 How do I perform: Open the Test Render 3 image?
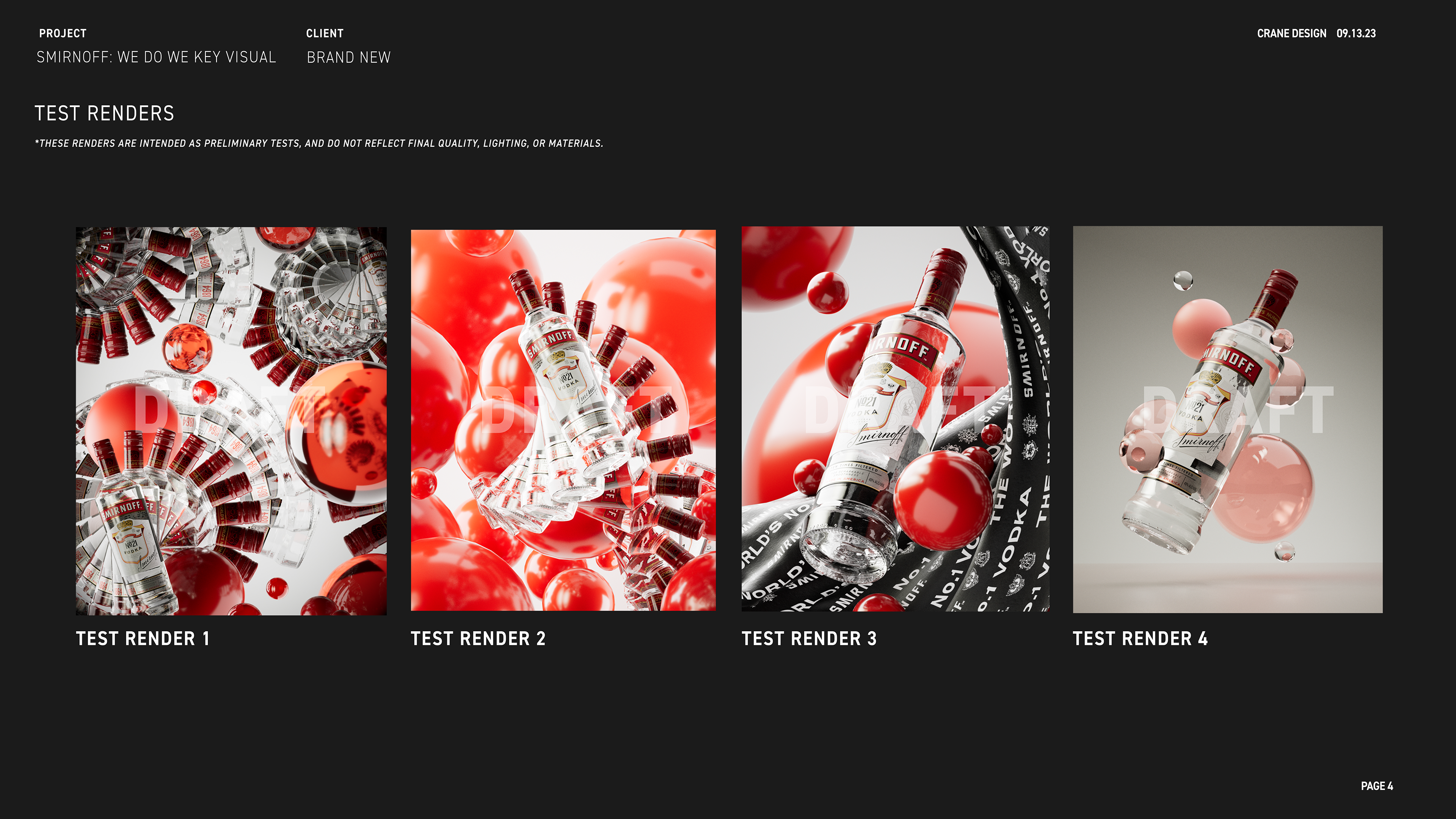click(x=895, y=419)
